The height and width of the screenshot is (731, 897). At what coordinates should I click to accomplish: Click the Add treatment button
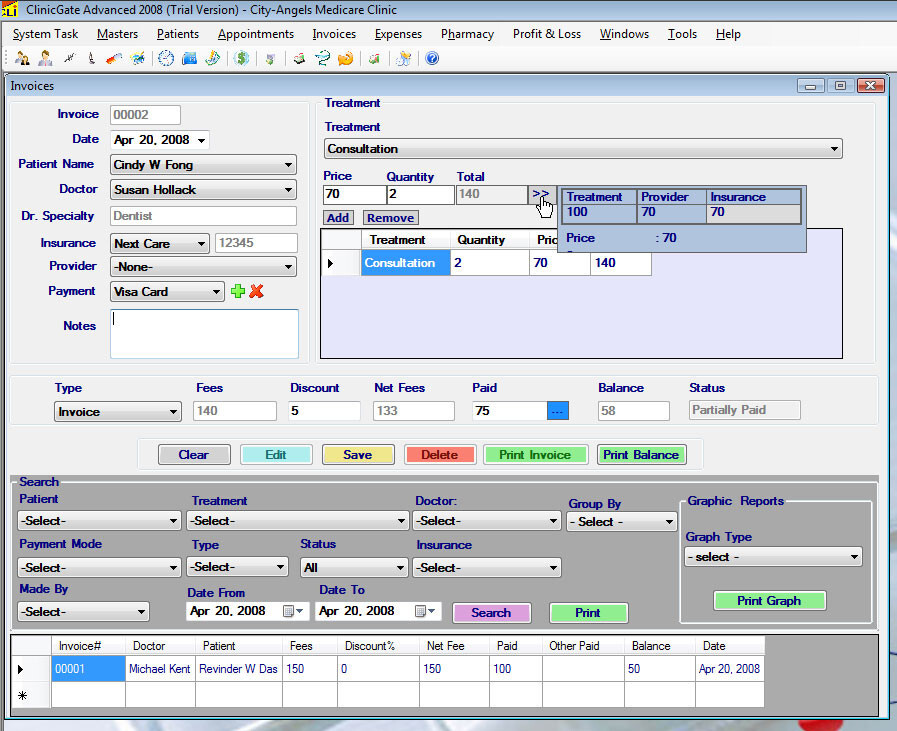coord(338,218)
